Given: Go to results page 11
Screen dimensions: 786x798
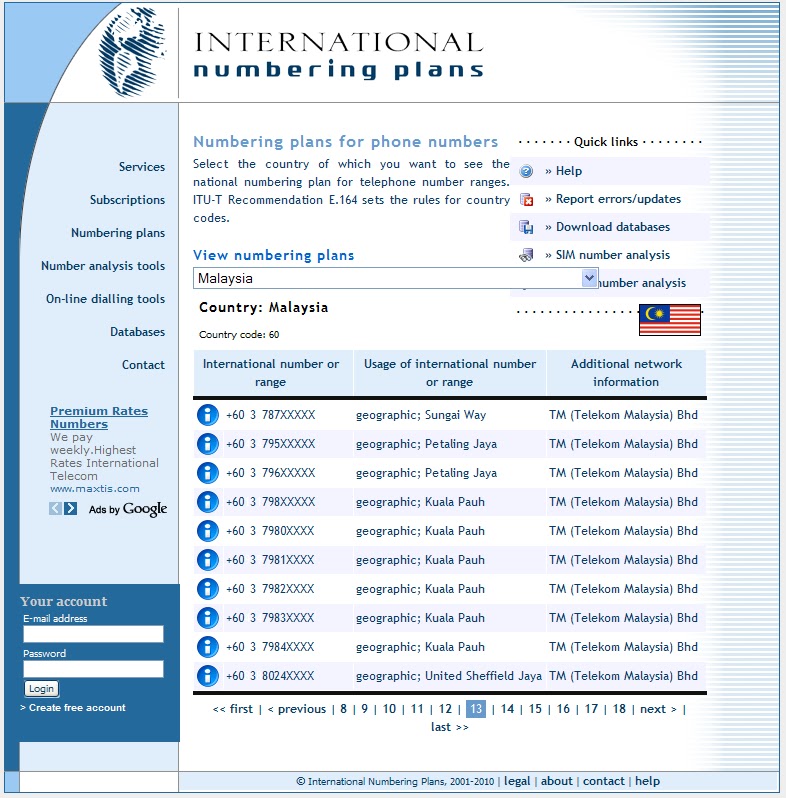Looking at the screenshot, I should click(417, 709).
